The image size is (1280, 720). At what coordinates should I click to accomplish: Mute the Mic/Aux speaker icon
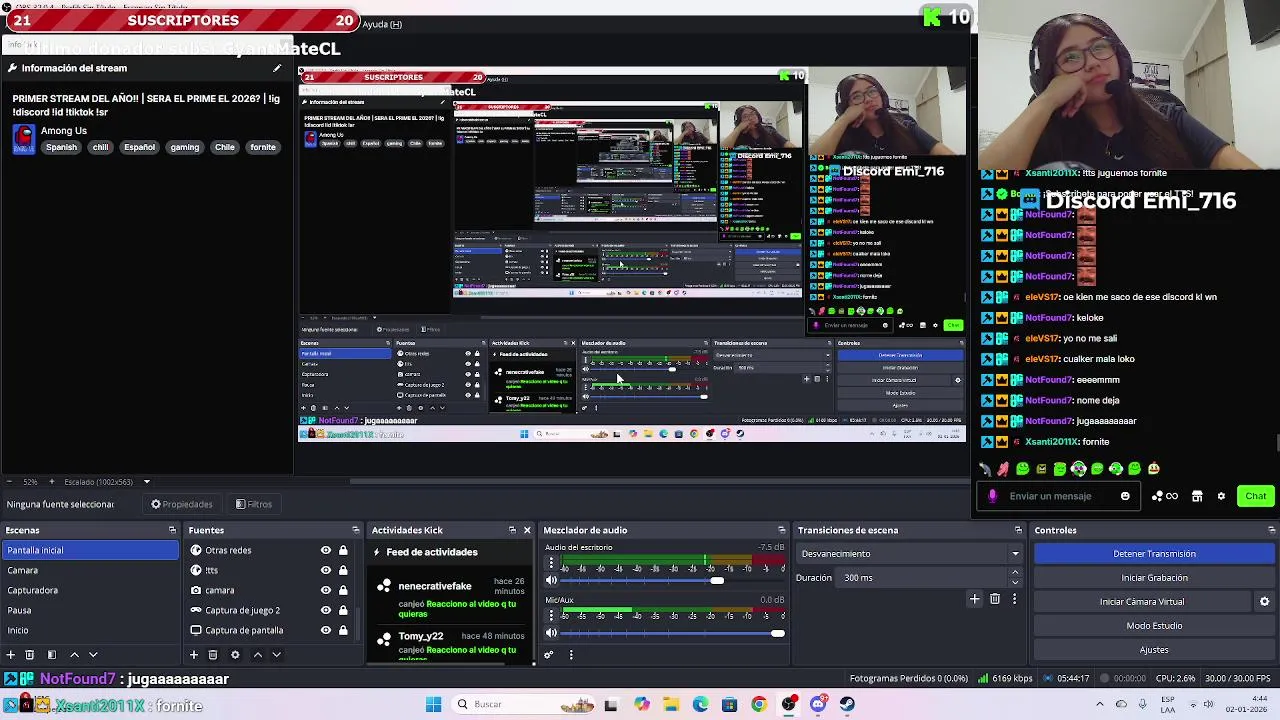(551, 633)
